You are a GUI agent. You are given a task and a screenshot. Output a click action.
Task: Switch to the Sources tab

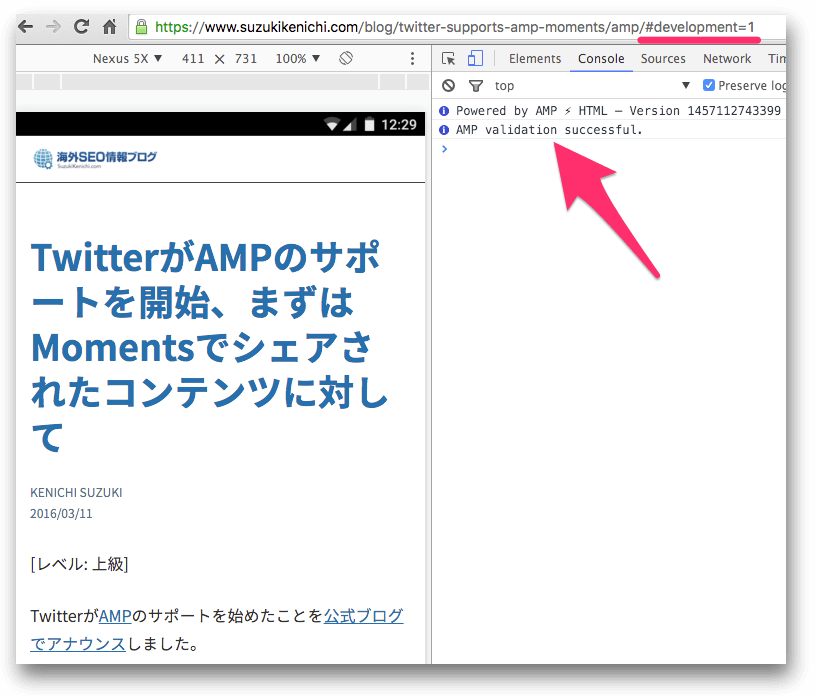click(x=663, y=58)
